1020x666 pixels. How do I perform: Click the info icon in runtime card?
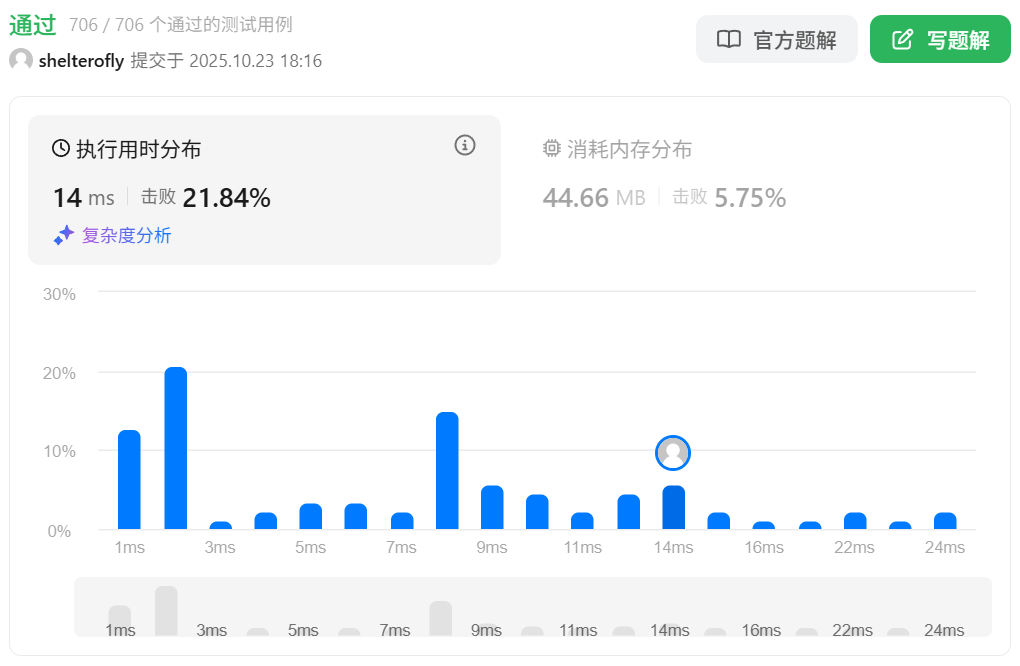(x=465, y=145)
